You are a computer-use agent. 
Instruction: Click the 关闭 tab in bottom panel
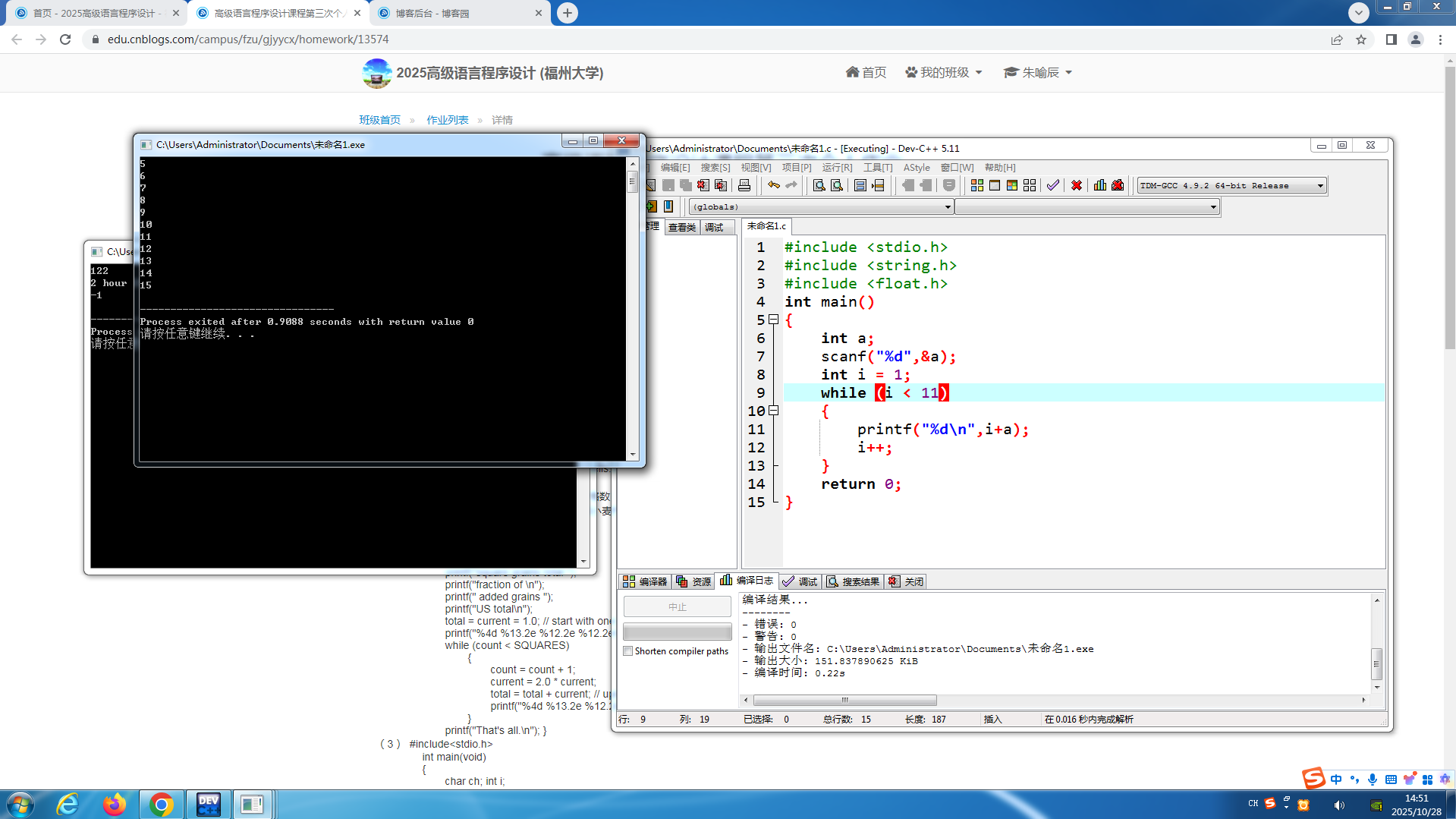click(907, 581)
